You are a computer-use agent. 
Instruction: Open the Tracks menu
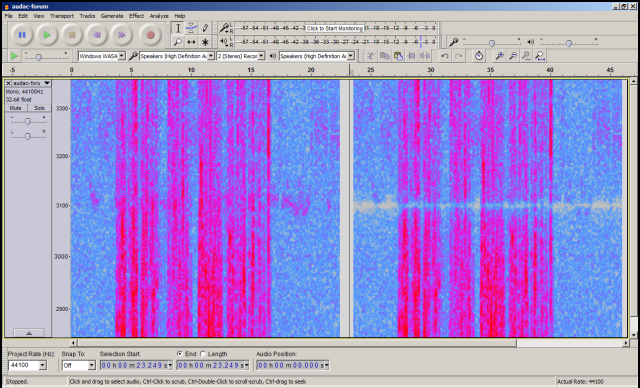(87, 16)
